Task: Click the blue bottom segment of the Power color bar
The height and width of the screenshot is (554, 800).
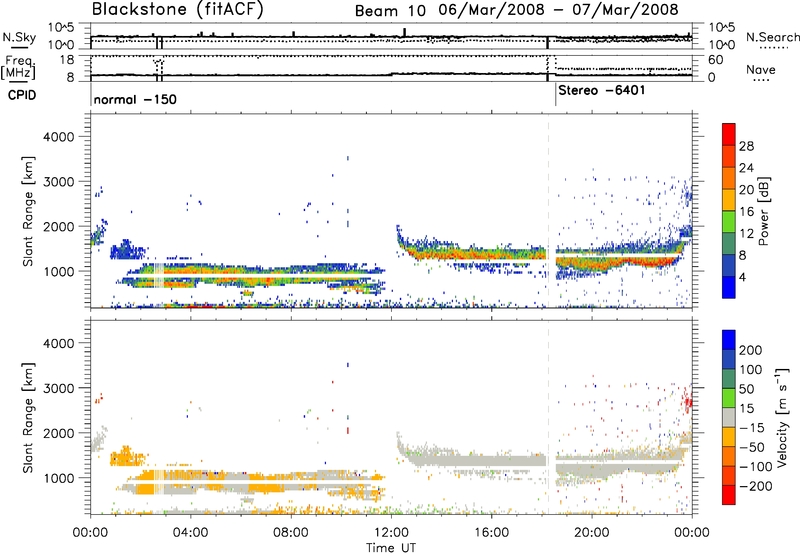Action: pyautogui.click(x=729, y=288)
